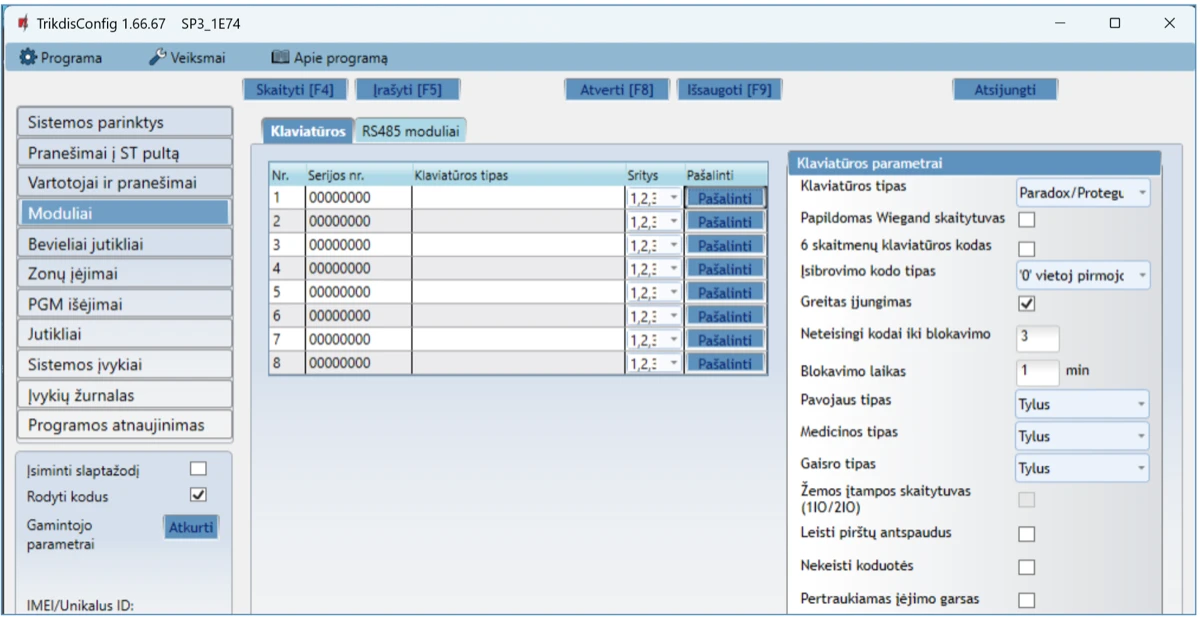Screen dimensions: 1200x618
Task: Click the Blokavimo laikas input field
Action: click(1037, 371)
